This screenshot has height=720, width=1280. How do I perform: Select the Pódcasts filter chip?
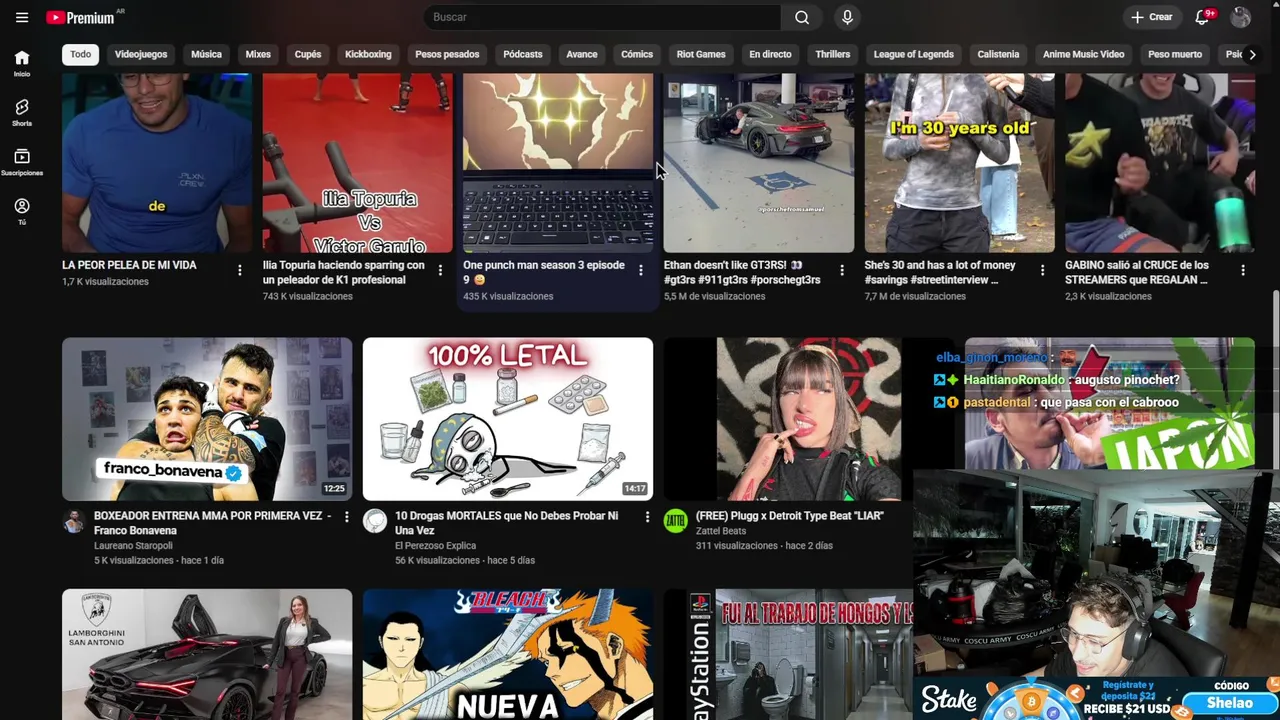pyautogui.click(x=523, y=54)
